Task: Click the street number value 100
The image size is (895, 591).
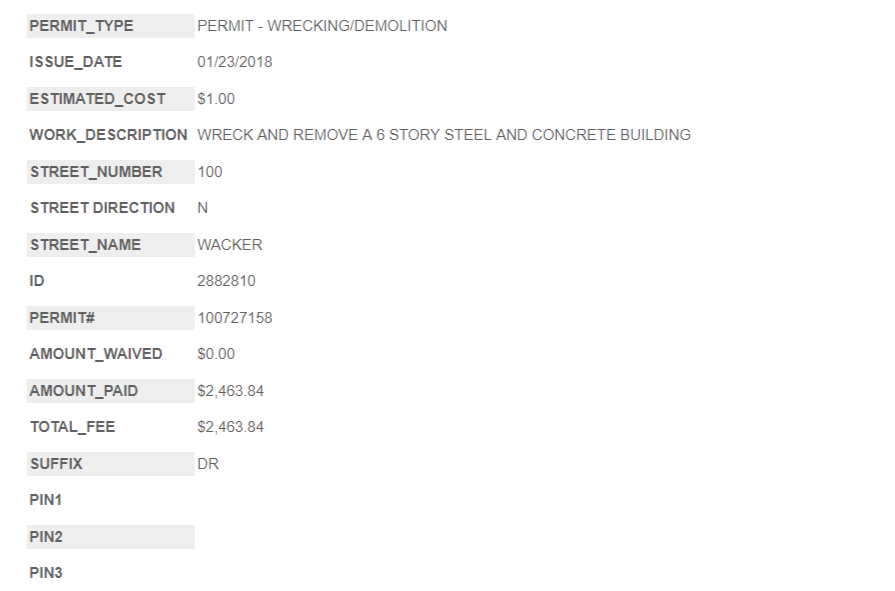Action: click(210, 172)
